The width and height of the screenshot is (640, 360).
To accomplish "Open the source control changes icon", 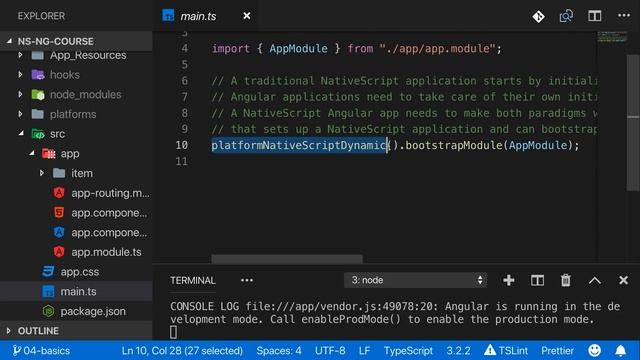I will [x=538, y=16].
